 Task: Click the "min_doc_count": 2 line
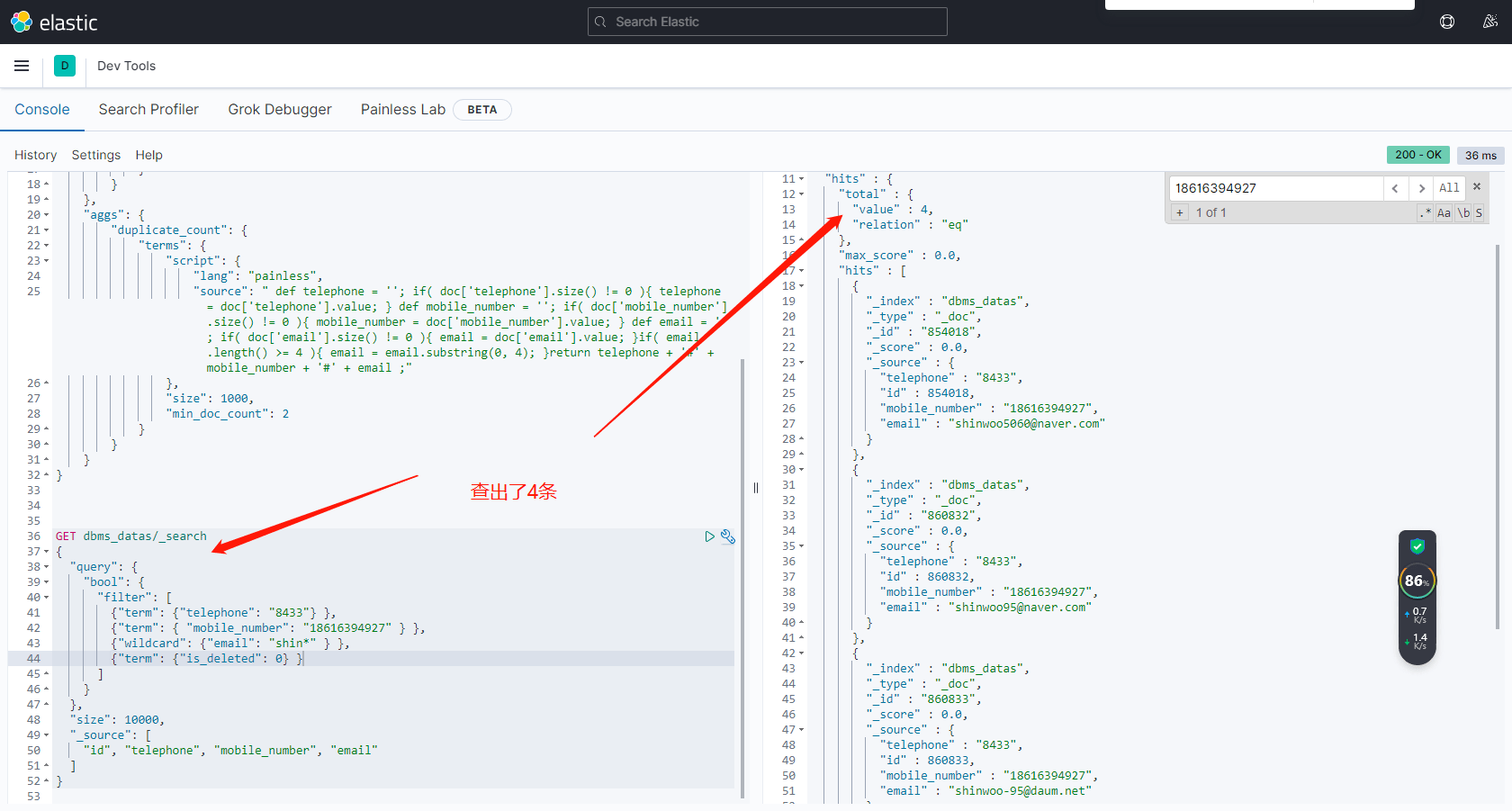pos(228,414)
